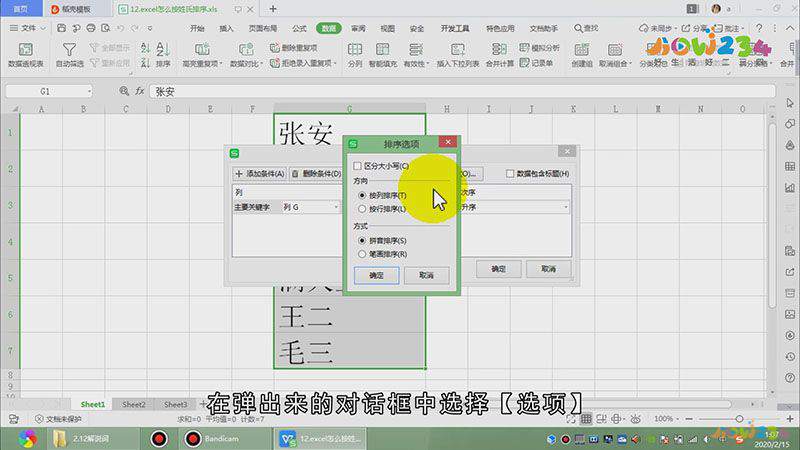Enable the 区分大小写 checkbox

pos(358,166)
